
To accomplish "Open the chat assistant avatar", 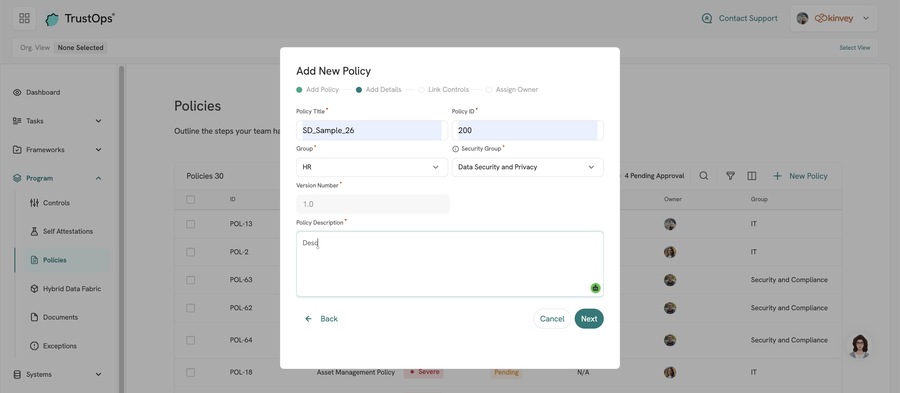I will (859, 346).
